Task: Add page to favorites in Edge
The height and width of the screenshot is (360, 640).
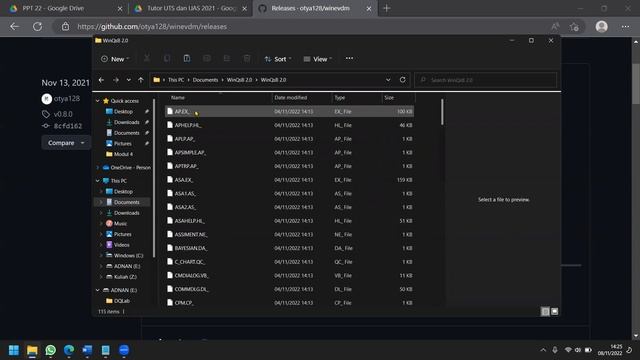Action: point(575,27)
